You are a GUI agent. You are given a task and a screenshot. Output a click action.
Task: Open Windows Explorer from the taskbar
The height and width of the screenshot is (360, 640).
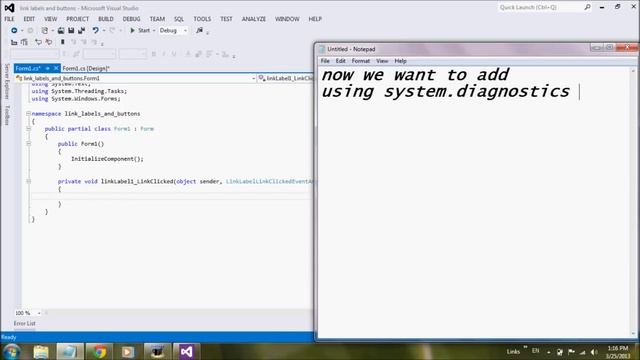[41, 351]
